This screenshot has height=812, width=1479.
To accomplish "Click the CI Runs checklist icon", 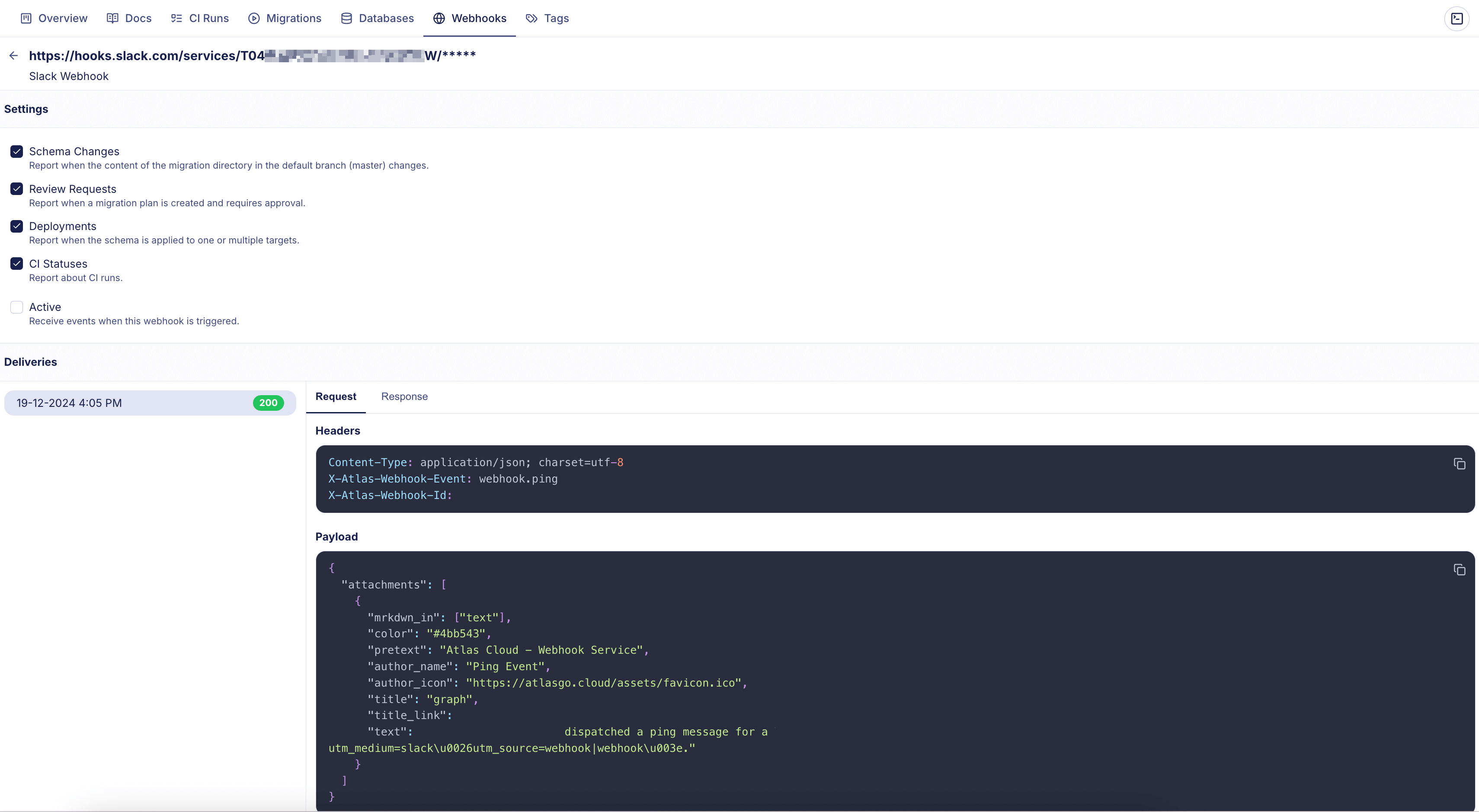I will pyautogui.click(x=176, y=18).
